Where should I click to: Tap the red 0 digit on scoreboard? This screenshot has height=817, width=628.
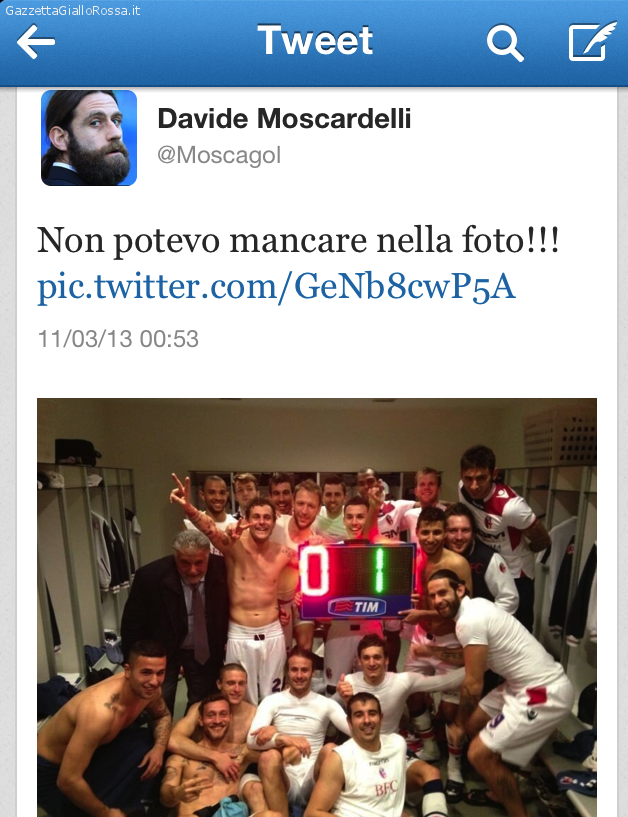click(314, 572)
